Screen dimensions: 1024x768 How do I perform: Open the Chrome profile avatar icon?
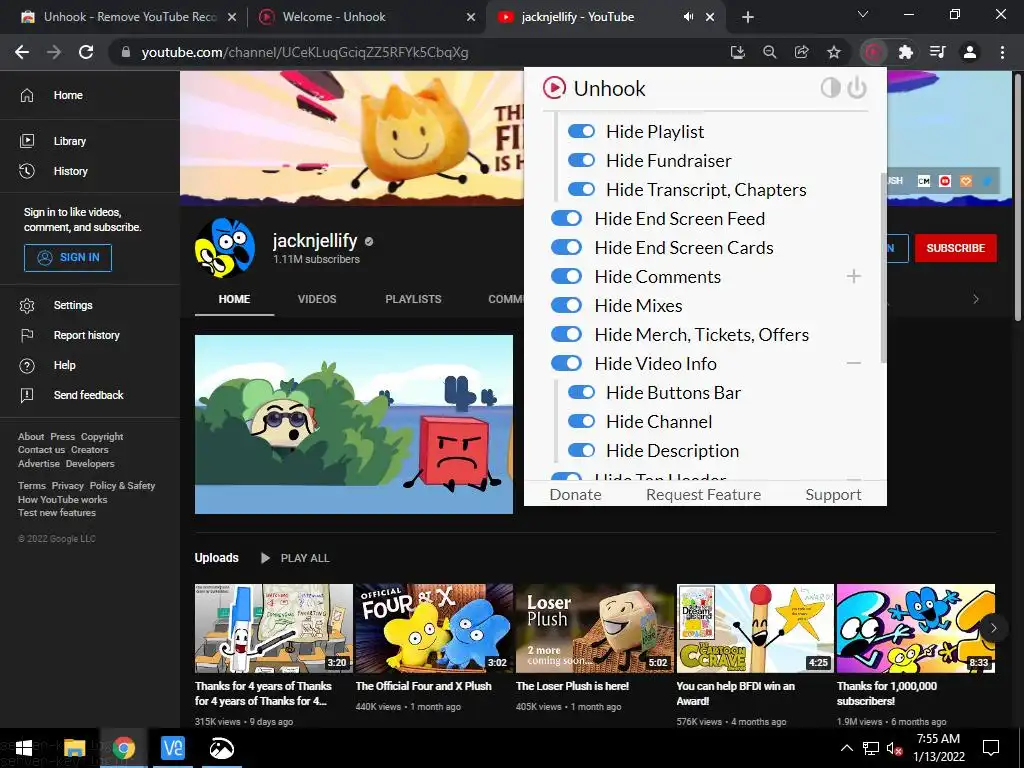[x=970, y=52]
